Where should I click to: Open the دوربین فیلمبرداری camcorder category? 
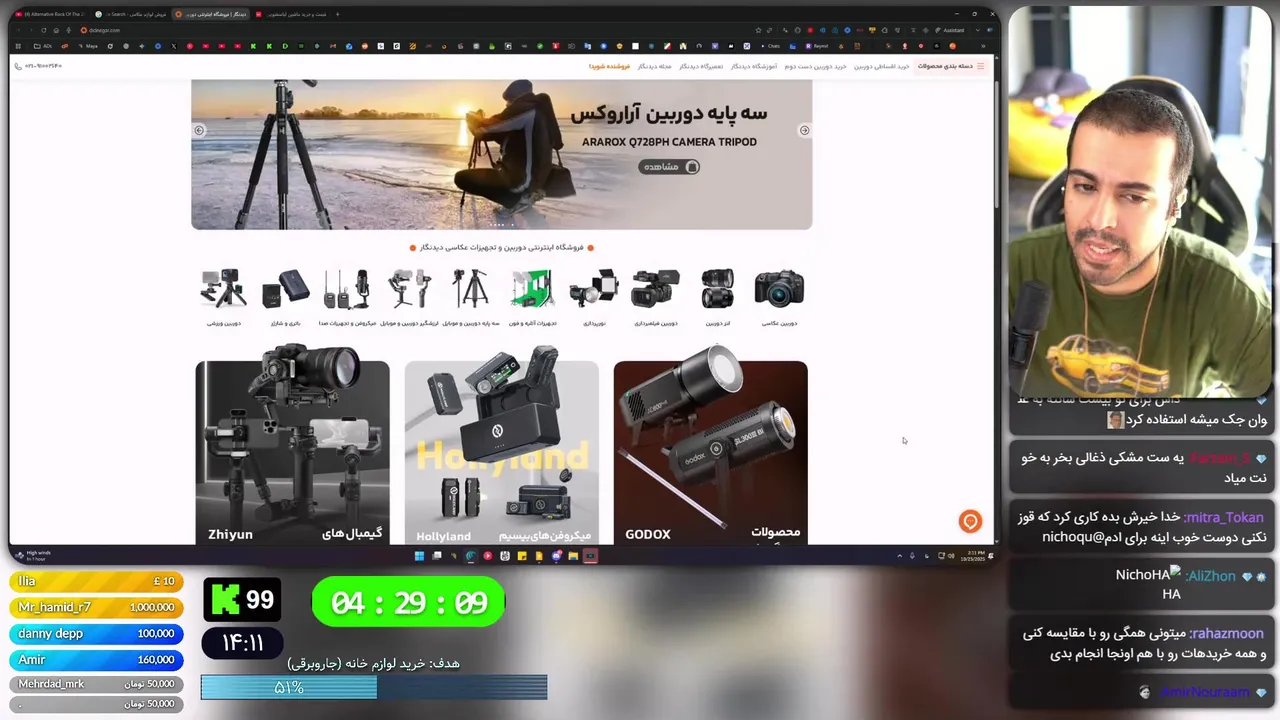click(656, 297)
